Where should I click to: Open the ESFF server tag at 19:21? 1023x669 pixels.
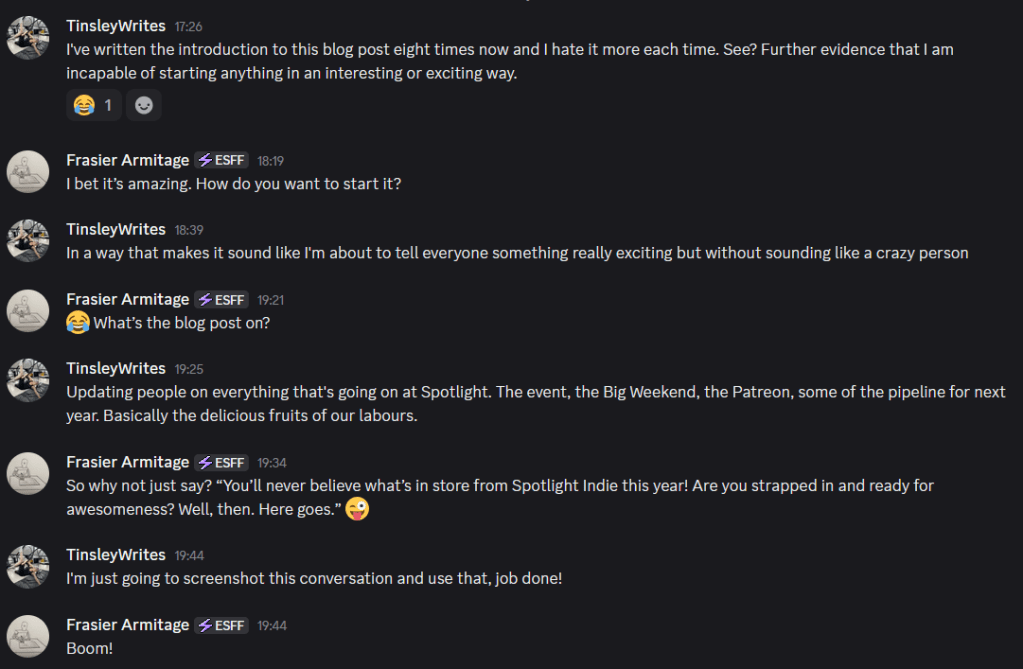(x=221, y=299)
